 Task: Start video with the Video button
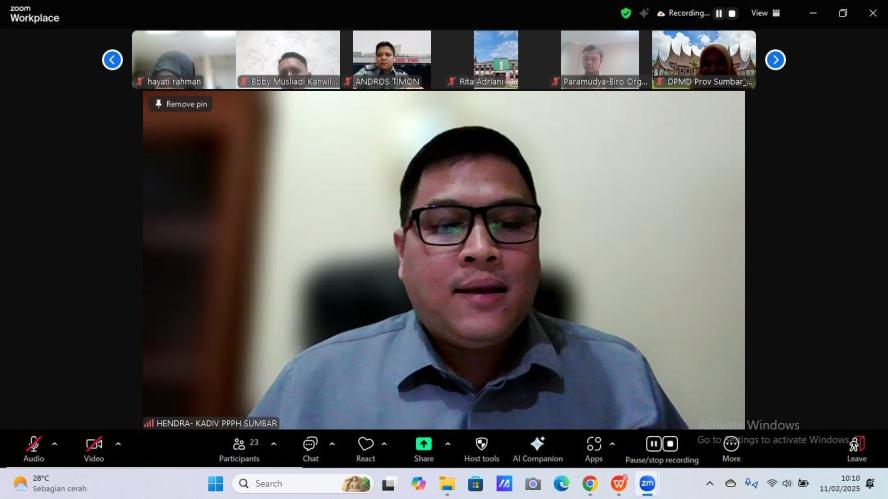click(x=93, y=448)
